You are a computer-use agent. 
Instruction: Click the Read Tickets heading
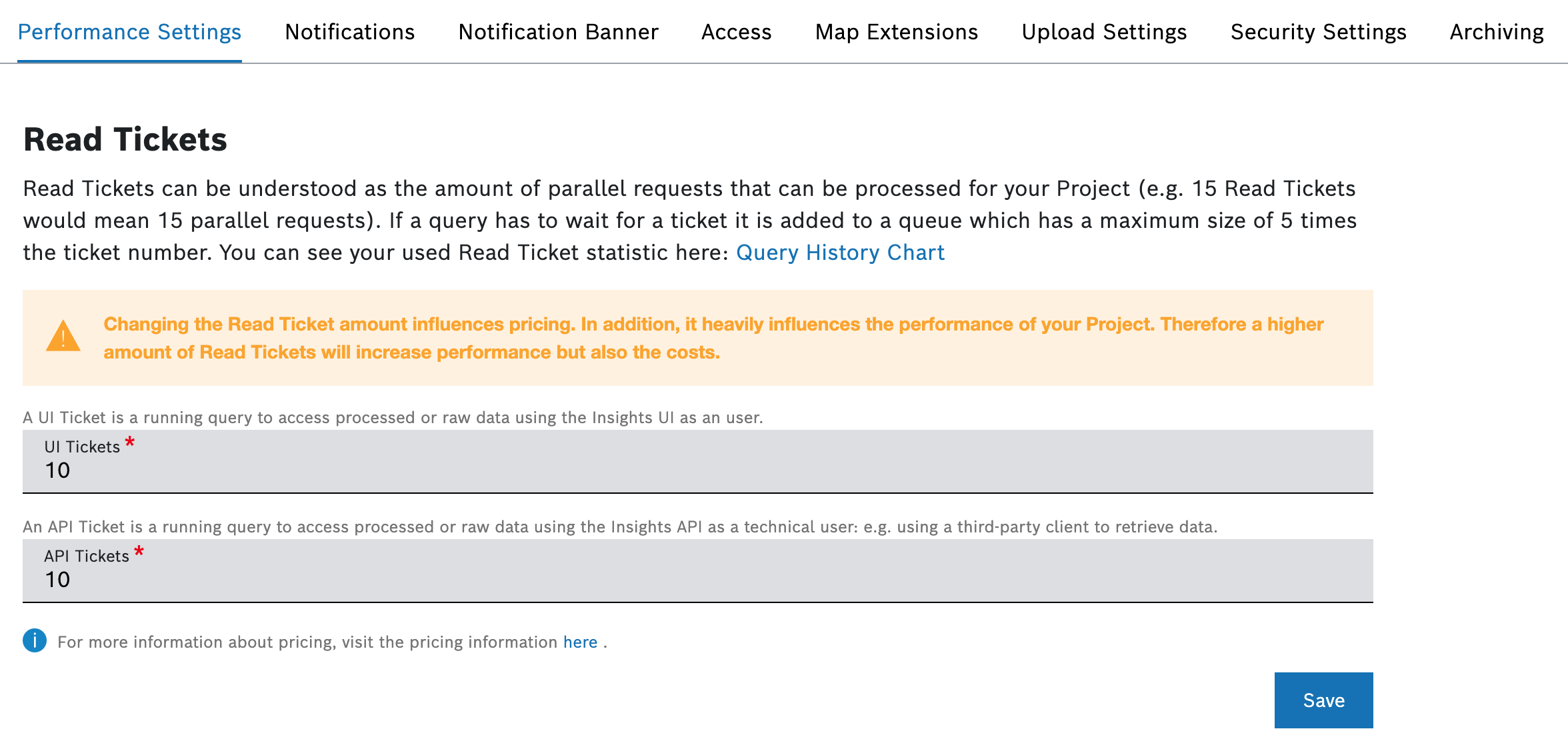coord(125,140)
